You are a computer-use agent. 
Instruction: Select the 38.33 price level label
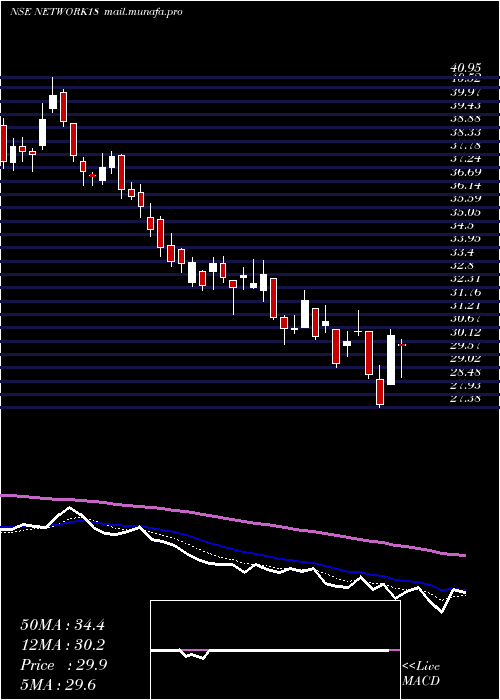click(x=465, y=132)
